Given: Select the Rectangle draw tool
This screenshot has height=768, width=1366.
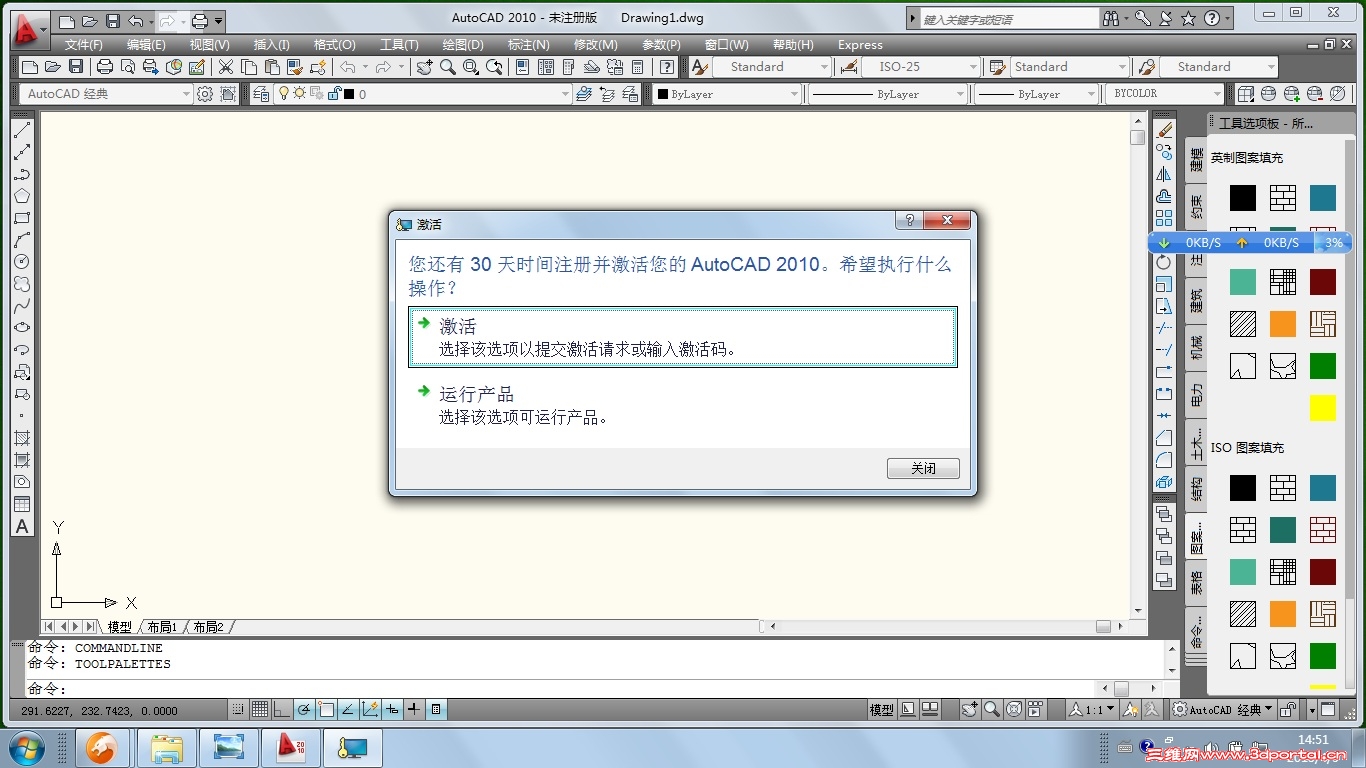Looking at the screenshot, I should point(22,218).
